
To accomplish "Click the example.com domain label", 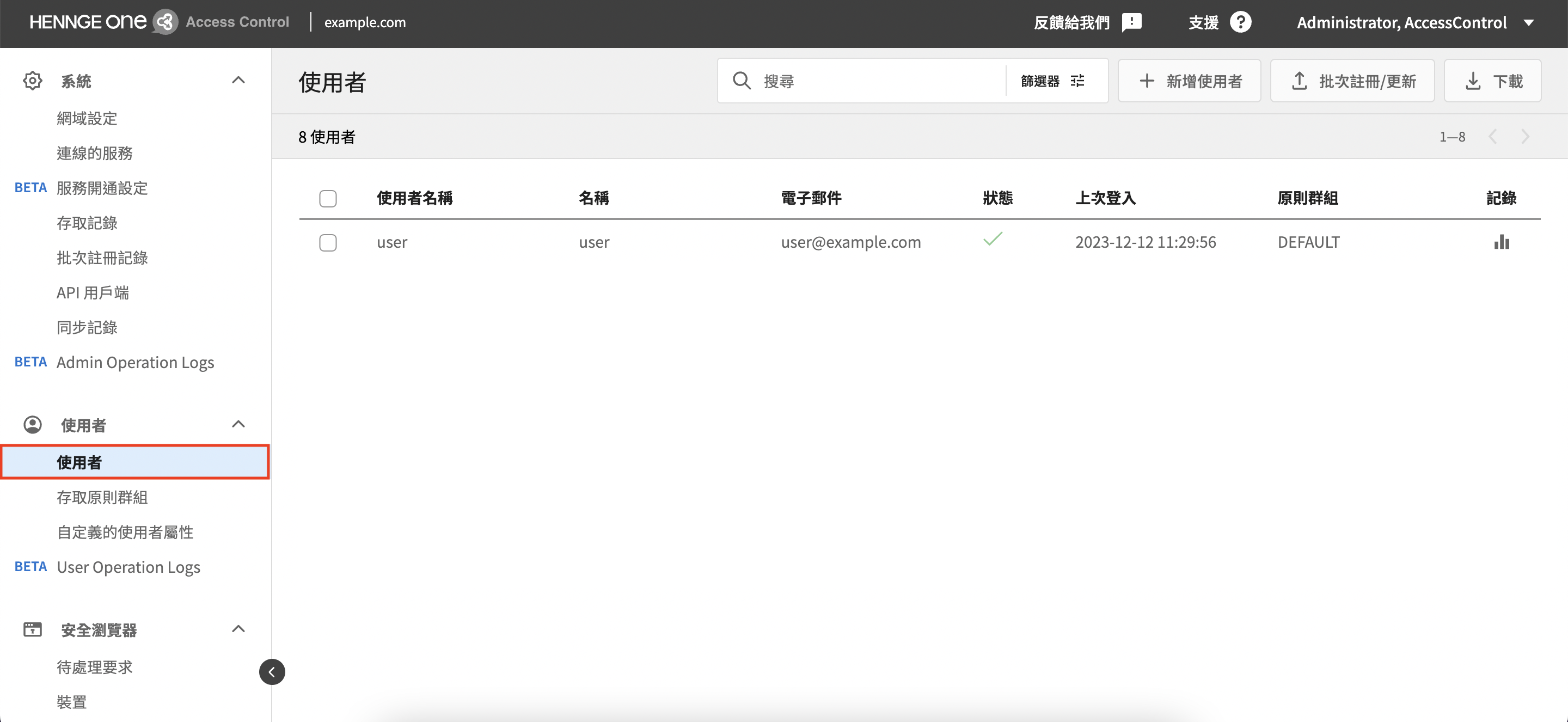I will point(365,22).
